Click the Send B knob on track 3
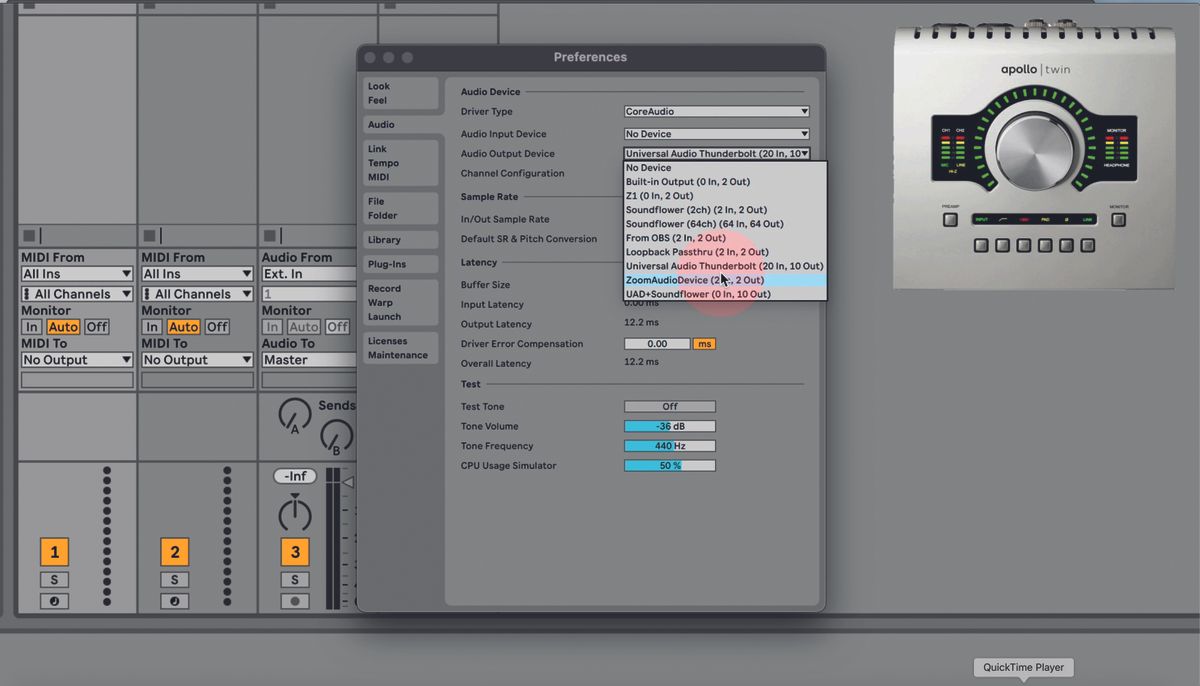Image resolution: width=1200 pixels, height=686 pixels. tap(336, 437)
